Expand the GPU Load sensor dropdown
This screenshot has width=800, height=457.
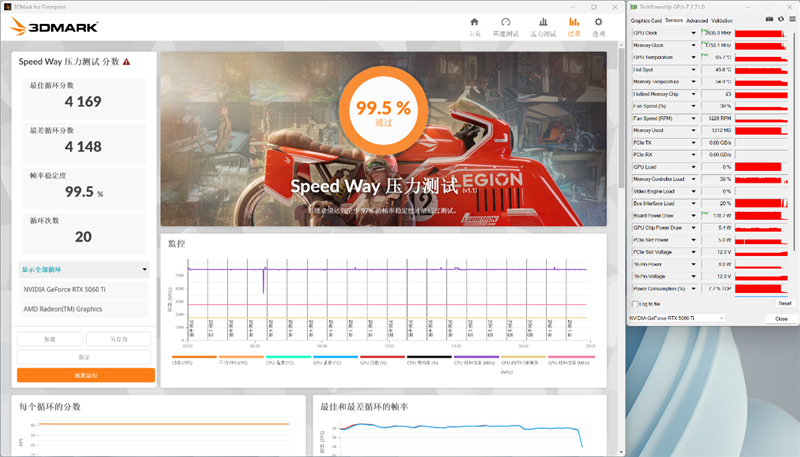click(693, 167)
